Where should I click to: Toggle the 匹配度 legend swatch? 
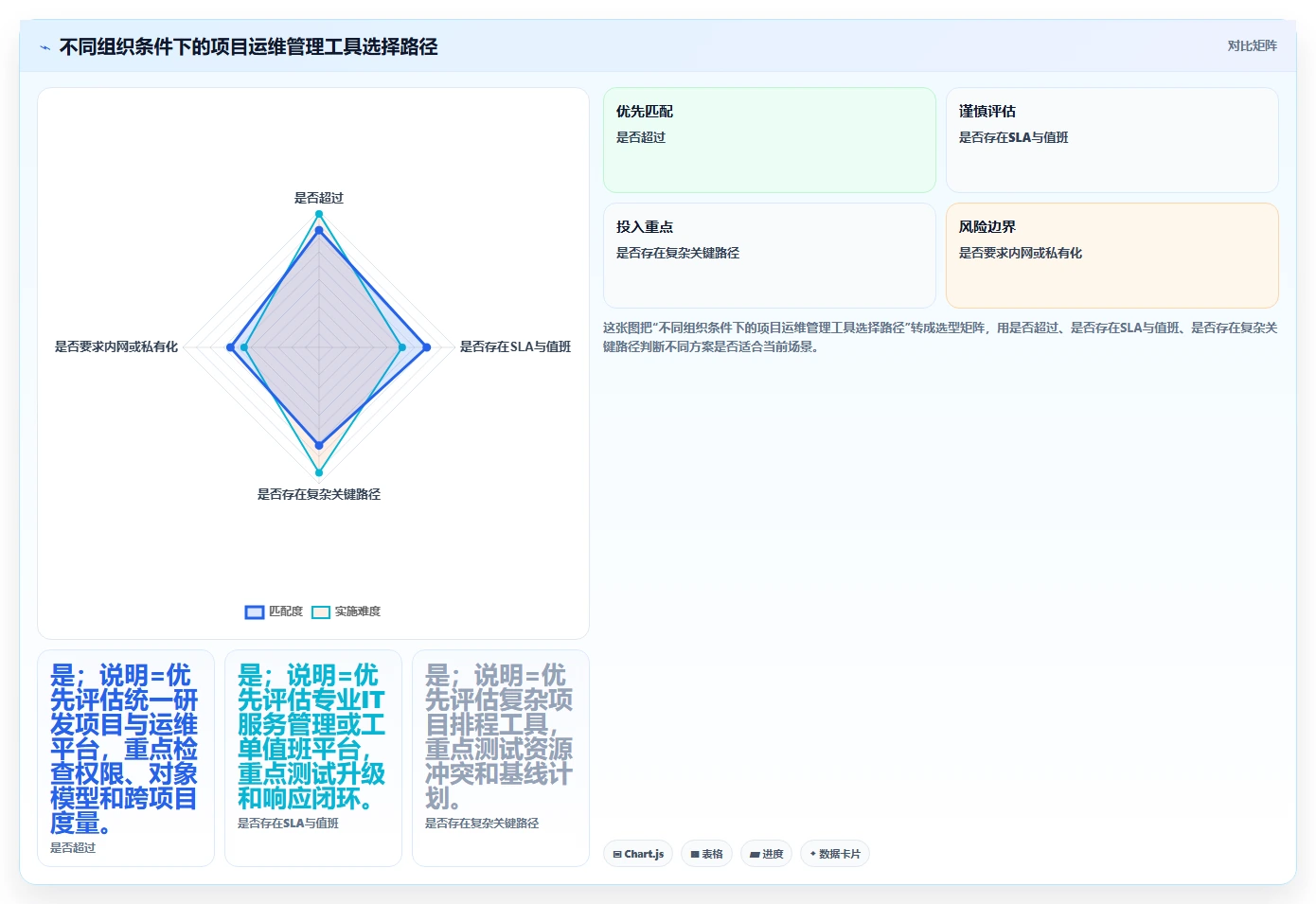255,612
